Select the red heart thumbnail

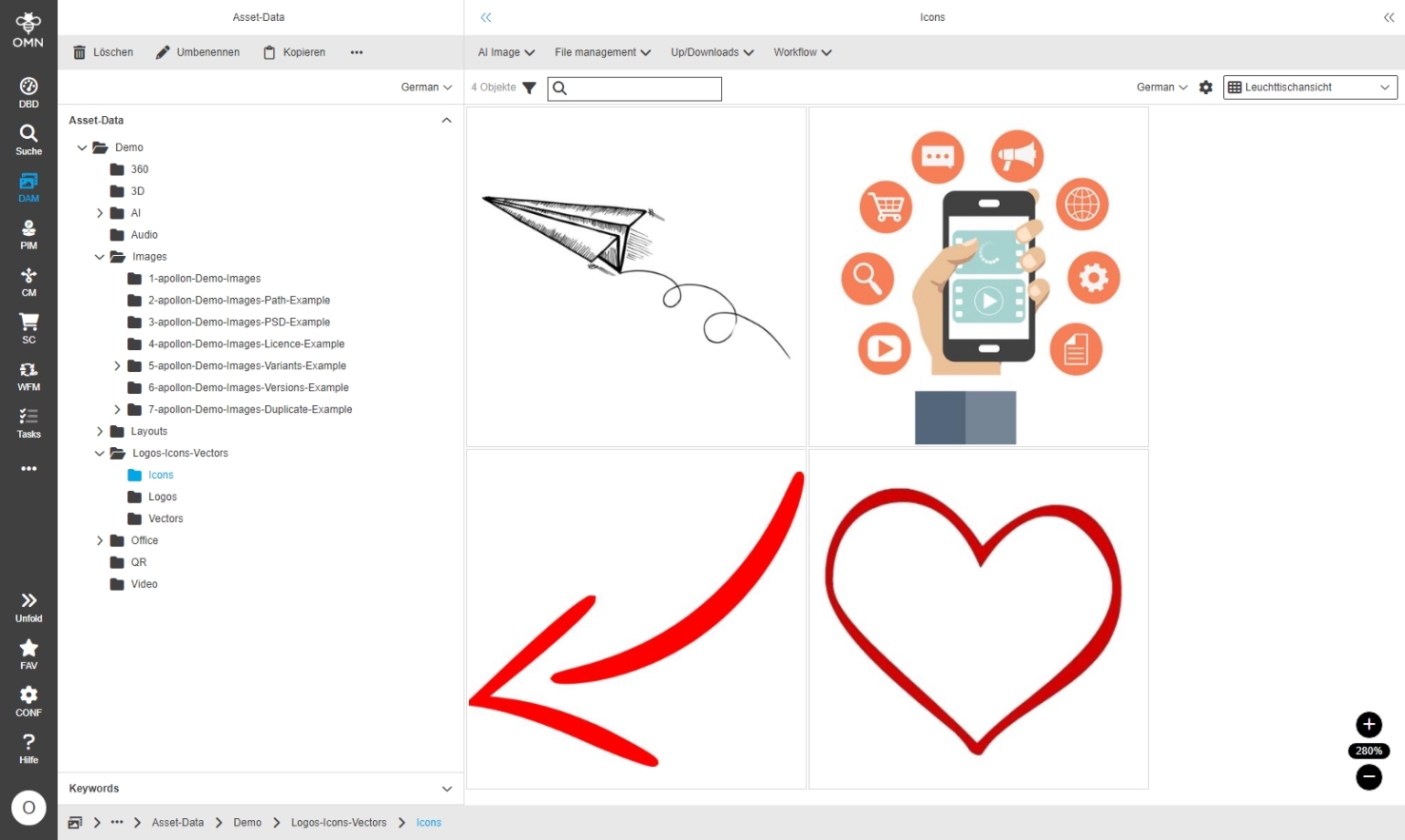tap(979, 619)
